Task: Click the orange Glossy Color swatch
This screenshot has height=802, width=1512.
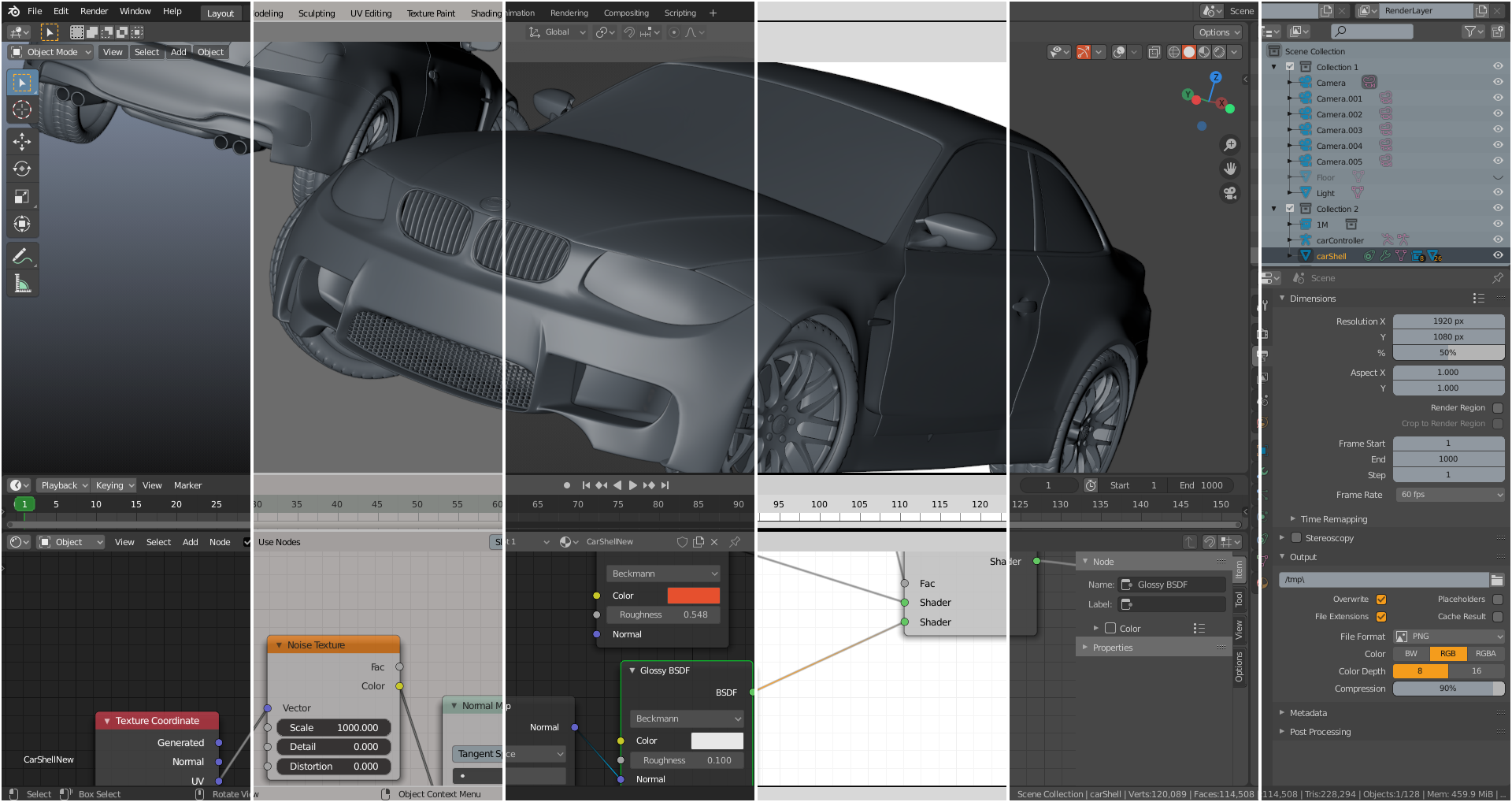Action: (693, 596)
